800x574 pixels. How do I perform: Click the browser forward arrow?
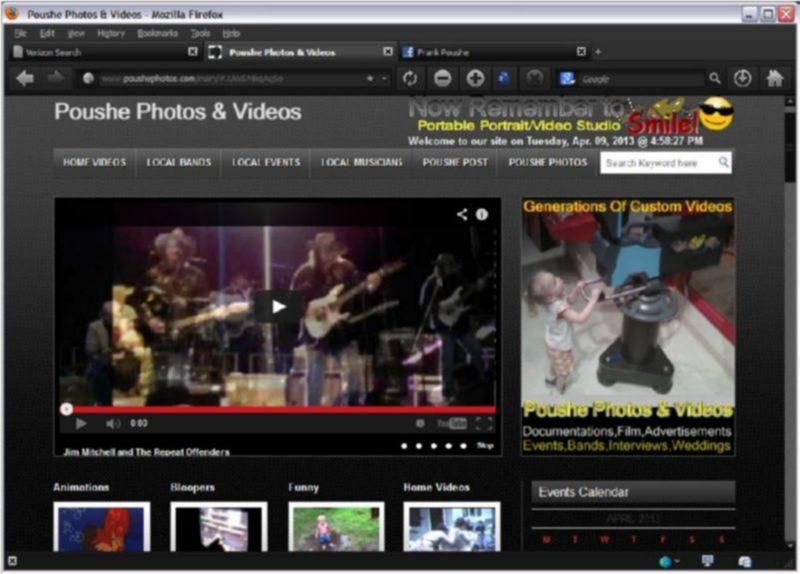pos(55,78)
